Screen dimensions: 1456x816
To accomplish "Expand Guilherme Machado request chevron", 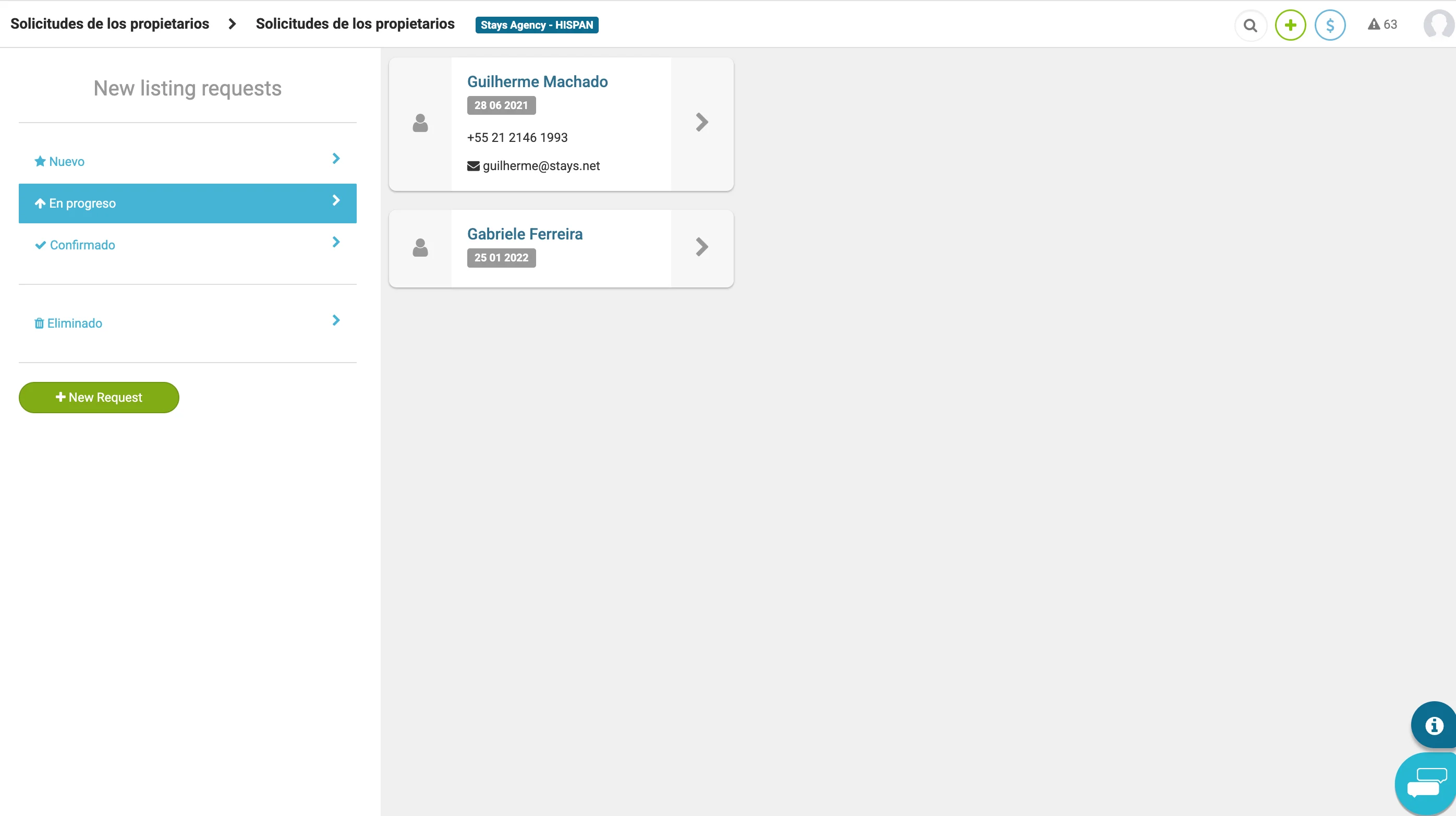I will click(701, 123).
